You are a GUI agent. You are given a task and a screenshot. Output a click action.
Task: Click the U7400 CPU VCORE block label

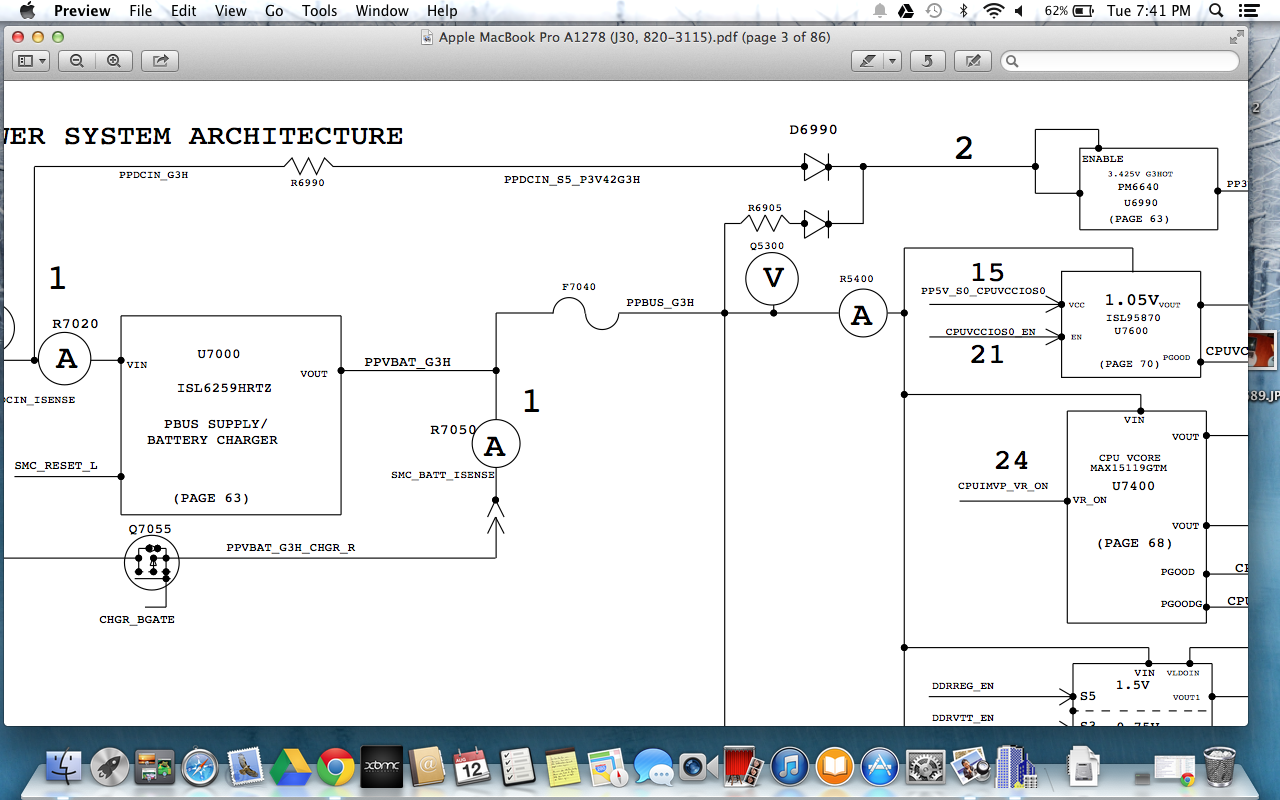(x=1133, y=486)
